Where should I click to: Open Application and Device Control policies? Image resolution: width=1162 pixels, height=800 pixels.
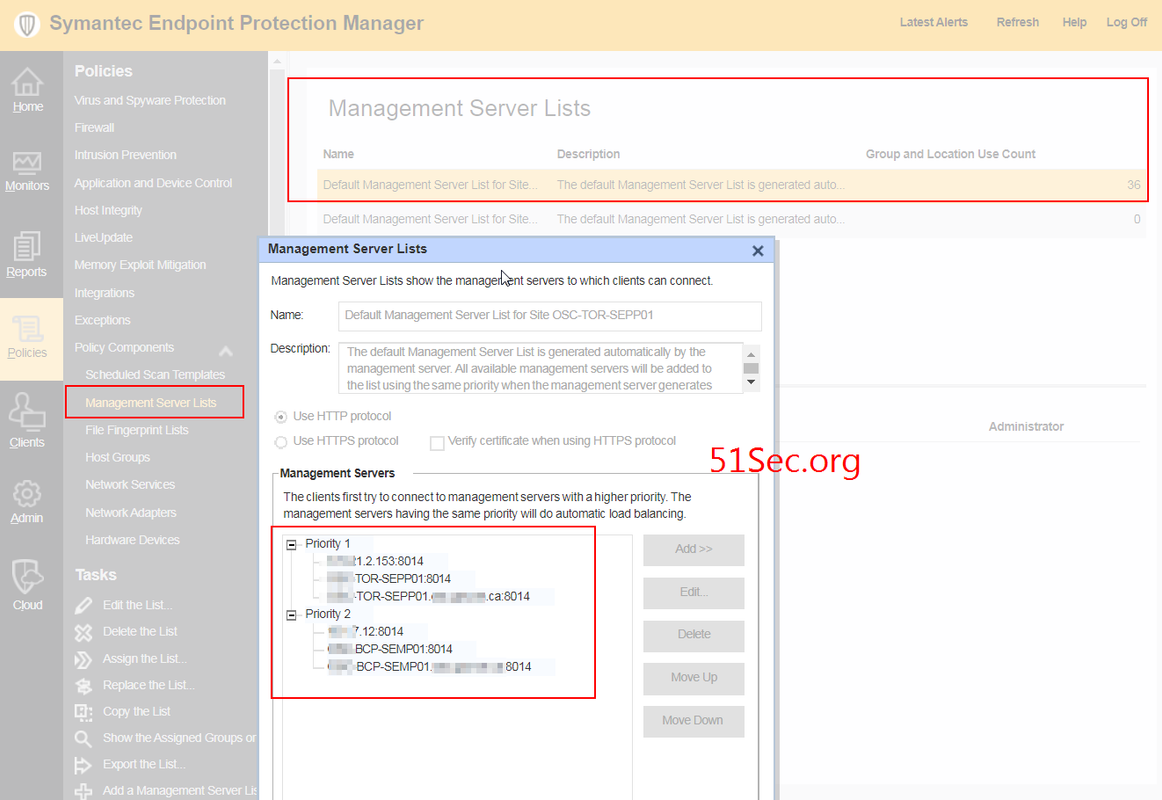(153, 183)
